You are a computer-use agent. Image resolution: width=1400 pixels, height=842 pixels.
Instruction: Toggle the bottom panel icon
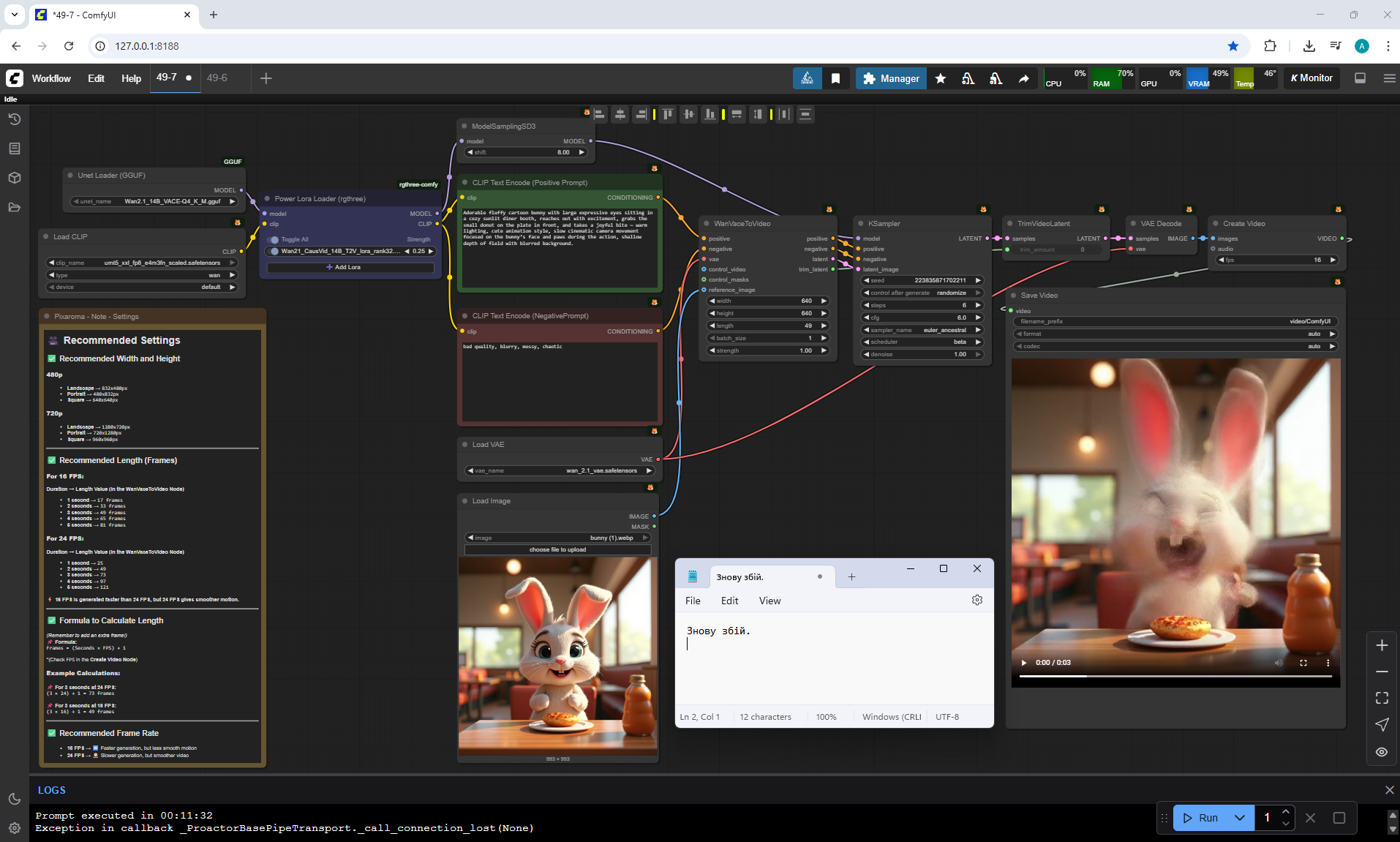pyautogui.click(x=1361, y=78)
